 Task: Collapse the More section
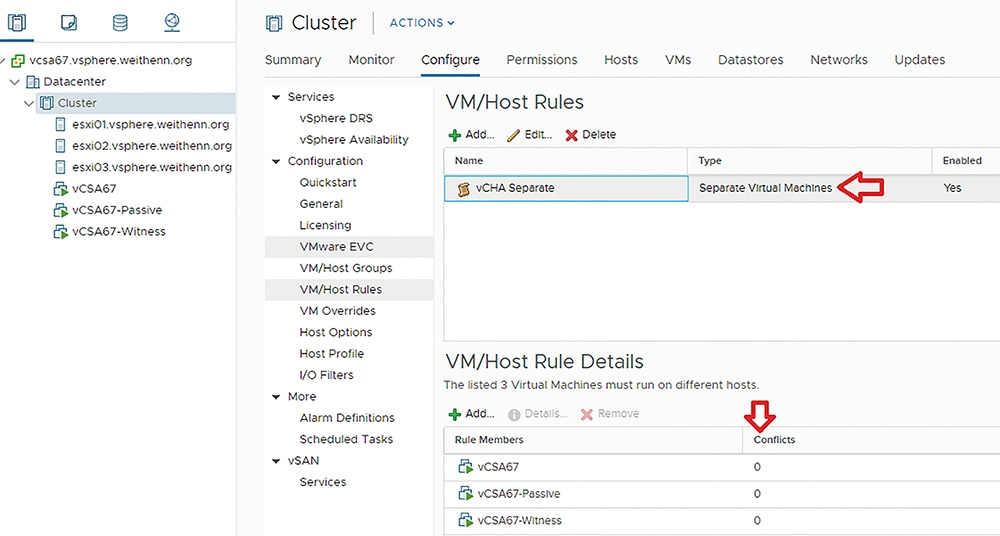pos(276,397)
